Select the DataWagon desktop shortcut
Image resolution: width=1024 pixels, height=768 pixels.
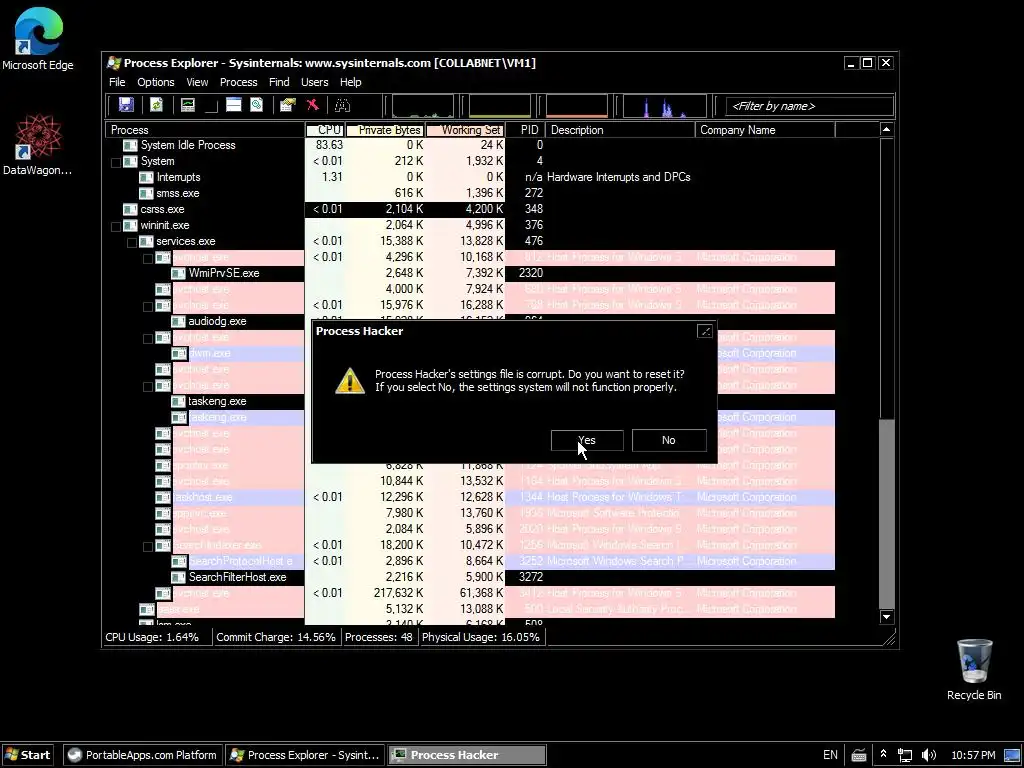[x=38, y=145]
